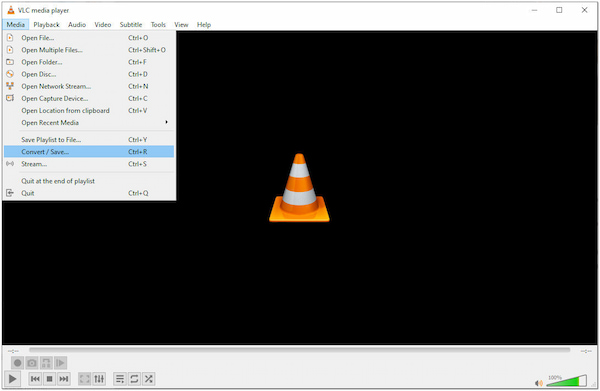The height and width of the screenshot is (391, 600).
Task: Choose Save Playlist to File... entry
Action: (x=89, y=140)
